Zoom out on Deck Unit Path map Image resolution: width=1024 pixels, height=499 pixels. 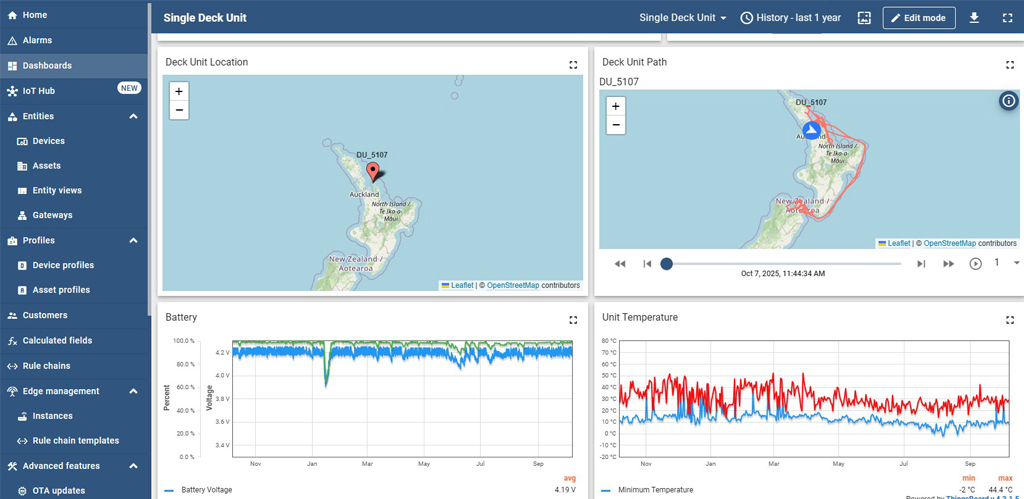coord(615,125)
